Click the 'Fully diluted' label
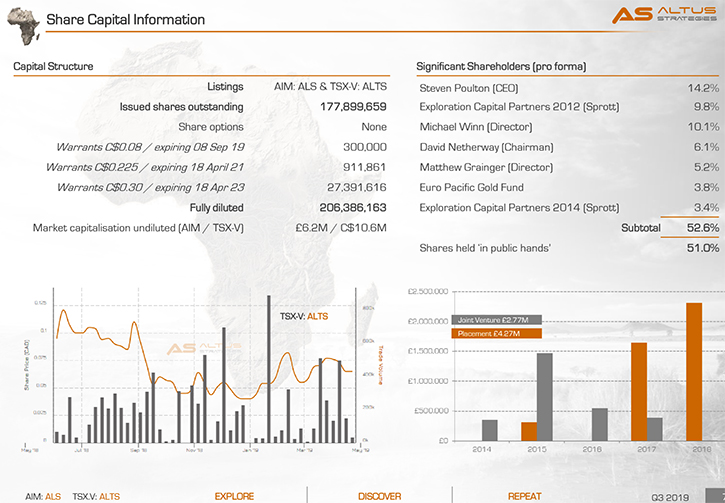Image resolution: width=725 pixels, height=503 pixels. point(216,208)
